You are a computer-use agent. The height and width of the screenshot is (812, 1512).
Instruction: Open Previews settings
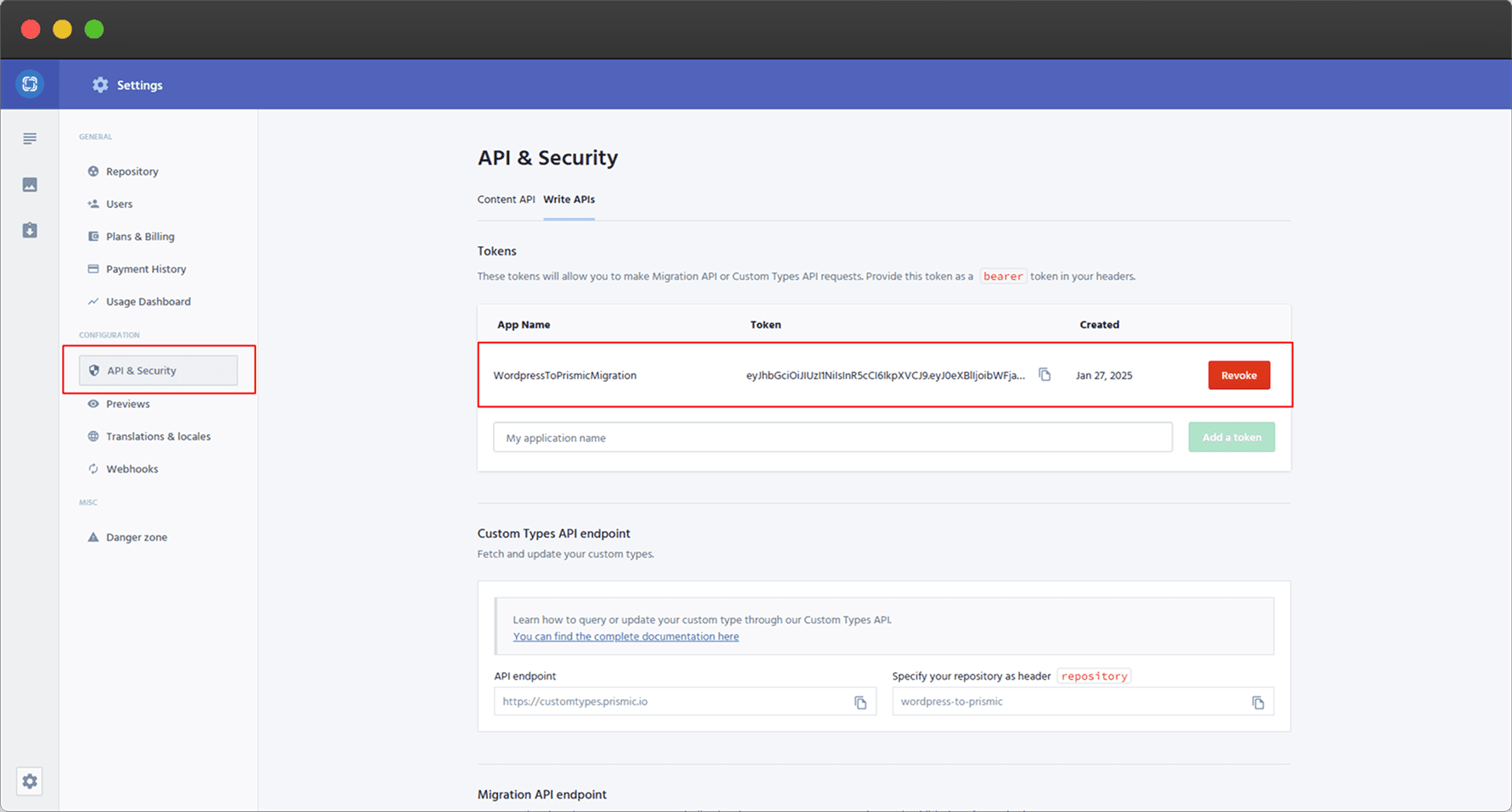pyautogui.click(x=127, y=404)
